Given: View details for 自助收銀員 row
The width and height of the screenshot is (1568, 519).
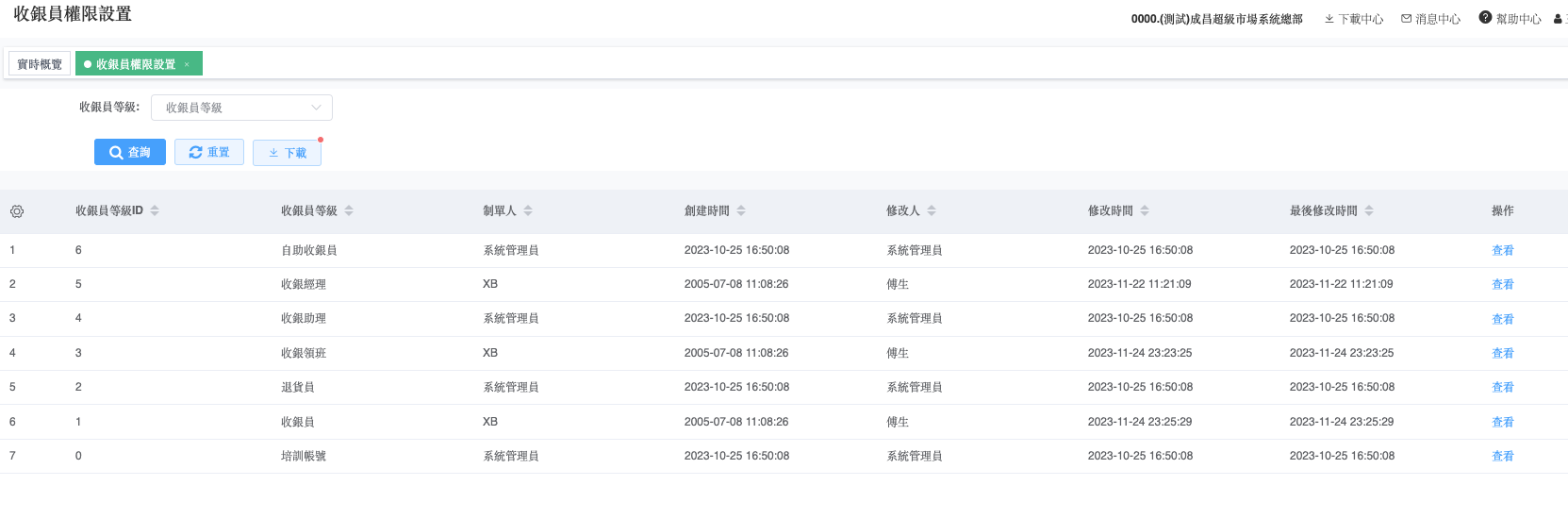Looking at the screenshot, I should pos(1502,250).
